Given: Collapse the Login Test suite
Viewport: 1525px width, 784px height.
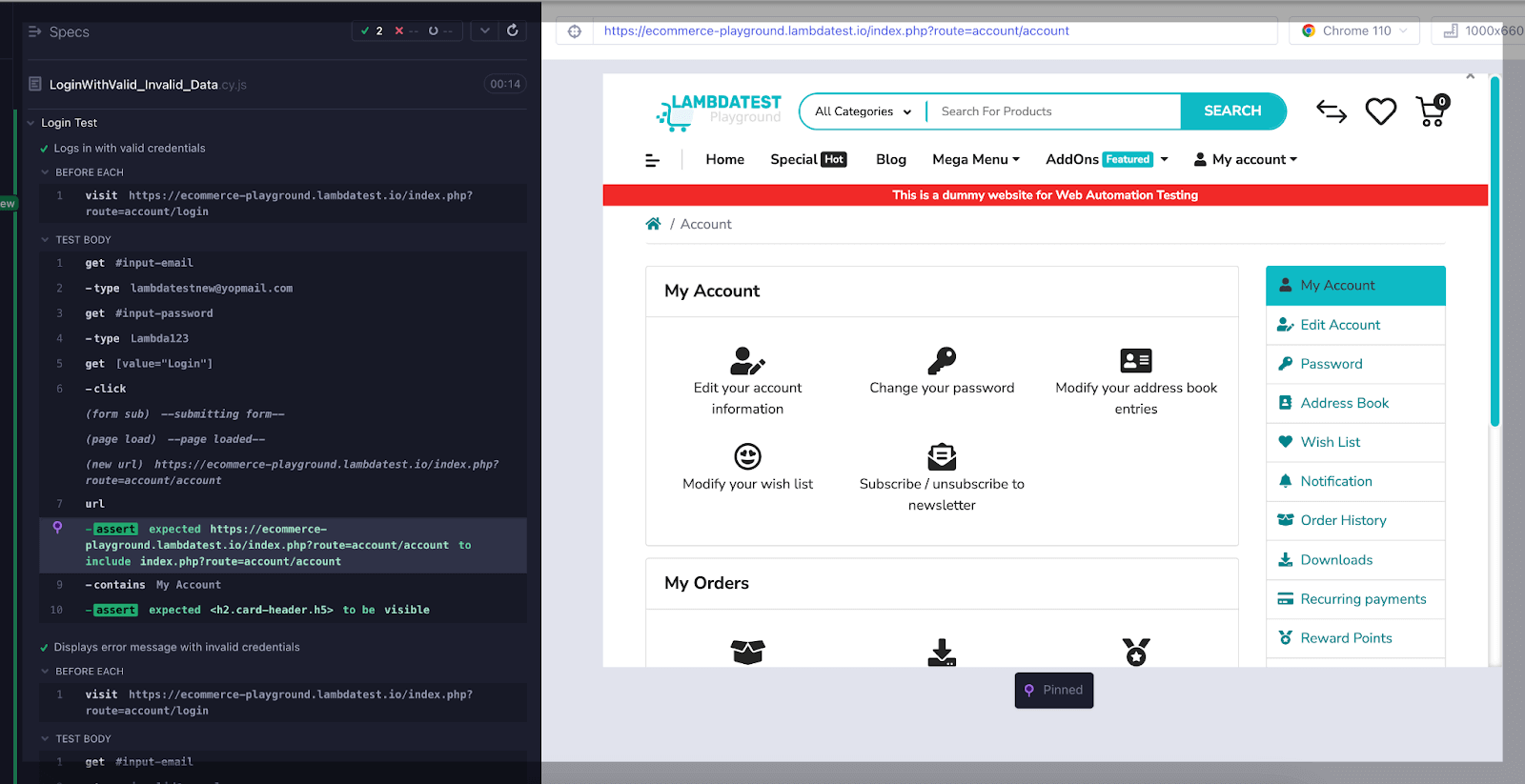Looking at the screenshot, I should (x=31, y=123).
